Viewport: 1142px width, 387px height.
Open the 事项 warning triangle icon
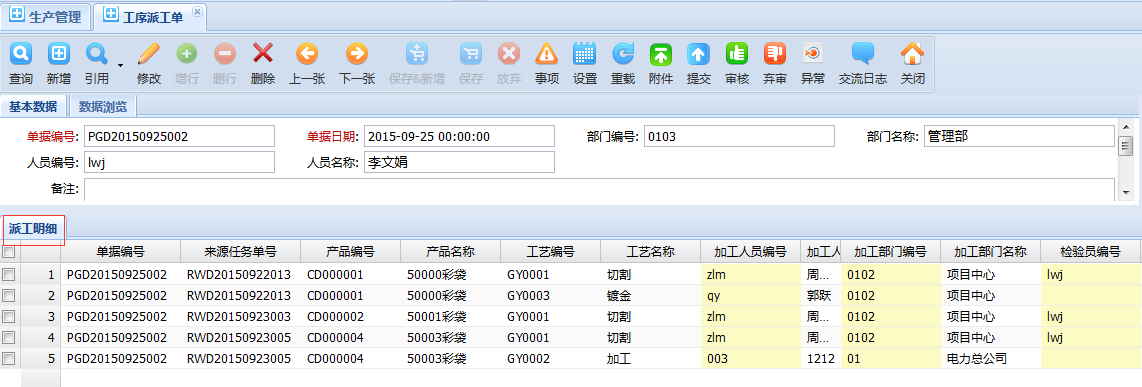(x=546, y=53)
